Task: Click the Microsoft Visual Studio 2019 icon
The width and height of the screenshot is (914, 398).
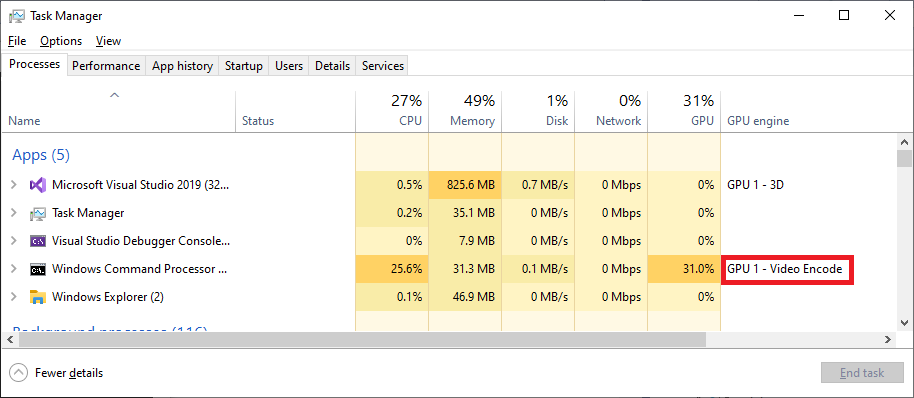Action: (37, 185)
